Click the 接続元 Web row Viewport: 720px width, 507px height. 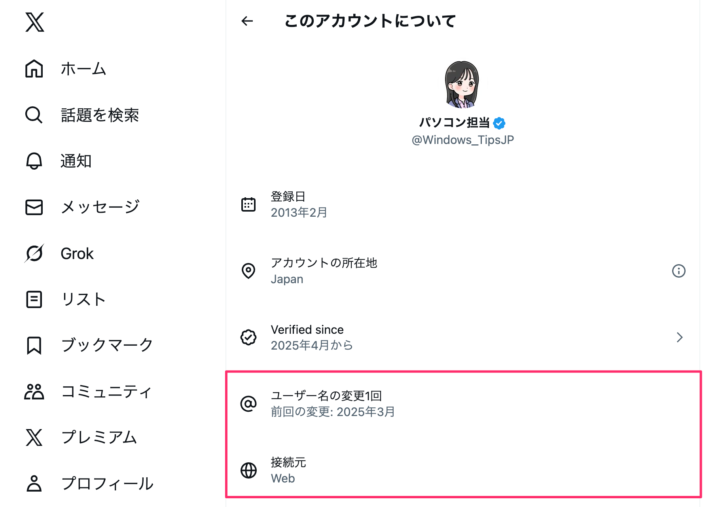(x=463, y=470)
